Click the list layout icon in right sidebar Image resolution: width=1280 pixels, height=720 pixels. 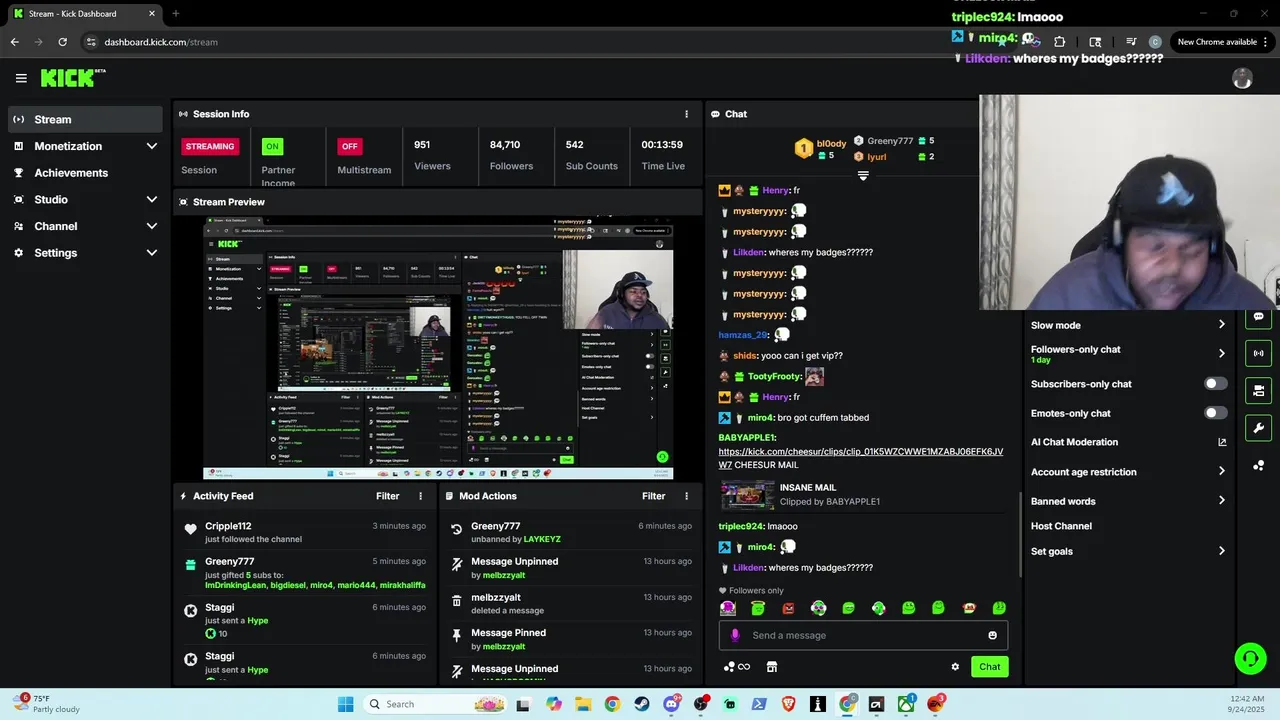pos(1258,390)
